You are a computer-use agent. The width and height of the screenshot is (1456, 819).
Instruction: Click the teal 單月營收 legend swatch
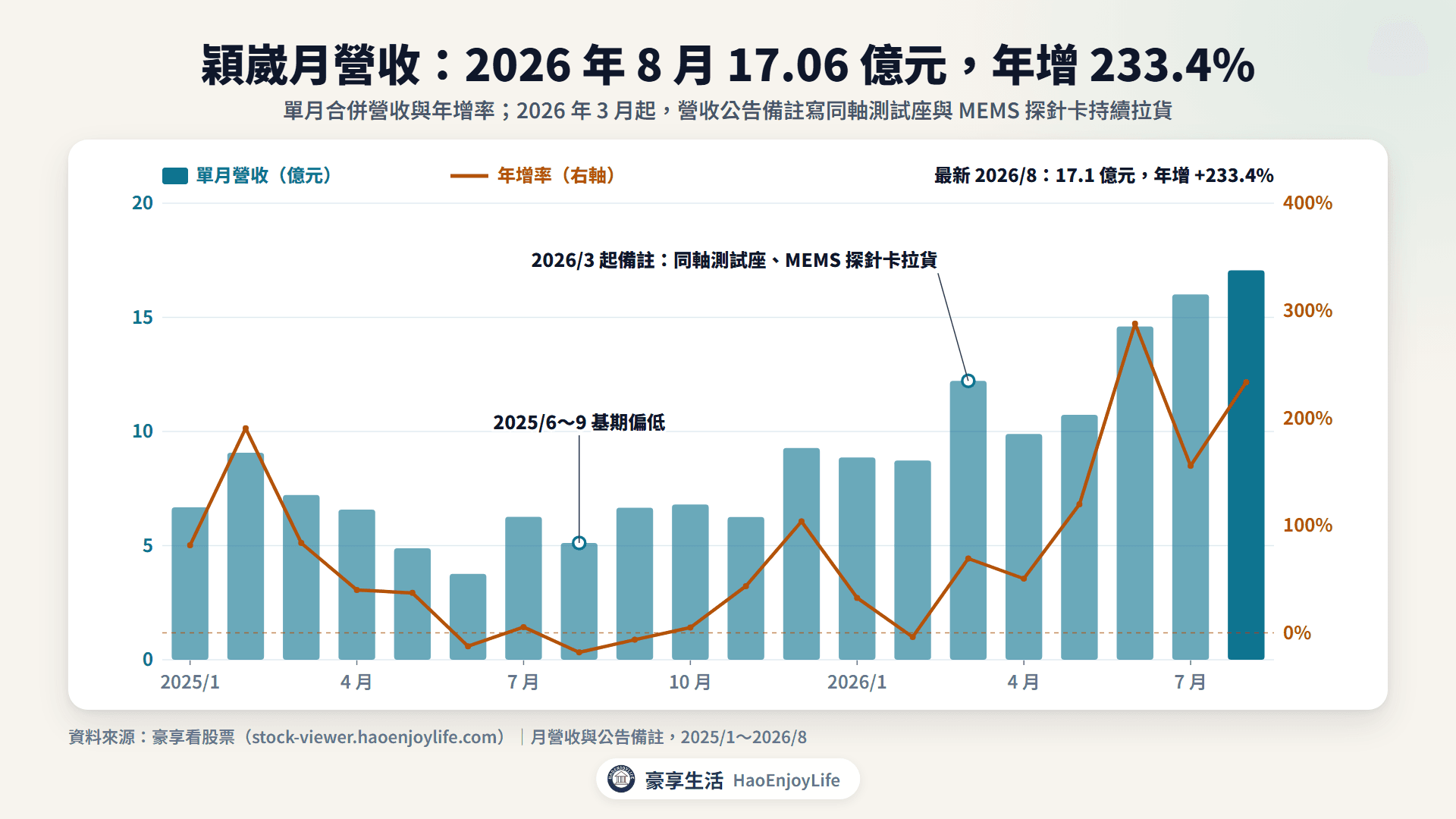click(175, 176)
